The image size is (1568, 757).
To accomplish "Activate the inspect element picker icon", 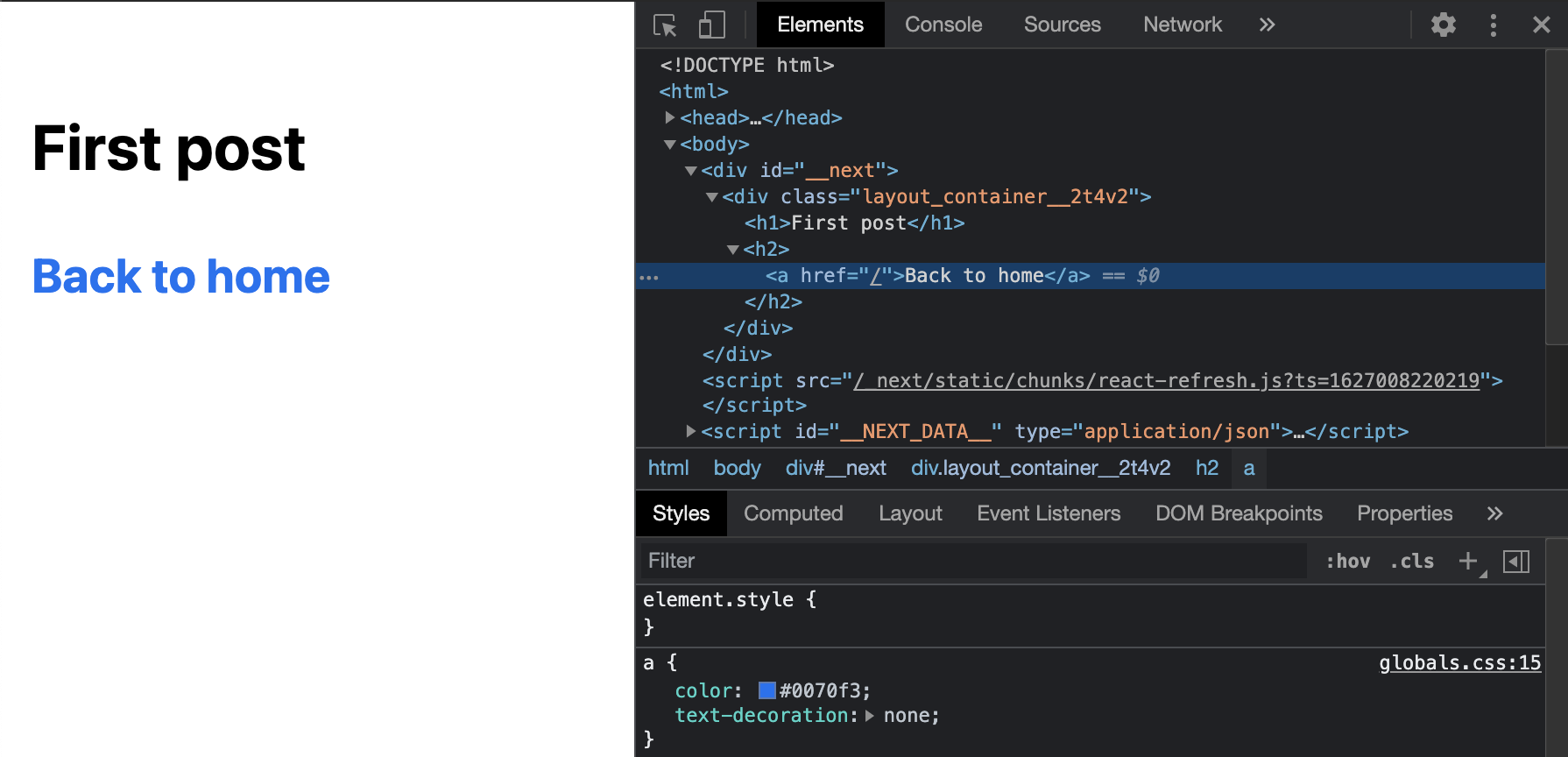I will click(665, 25).
